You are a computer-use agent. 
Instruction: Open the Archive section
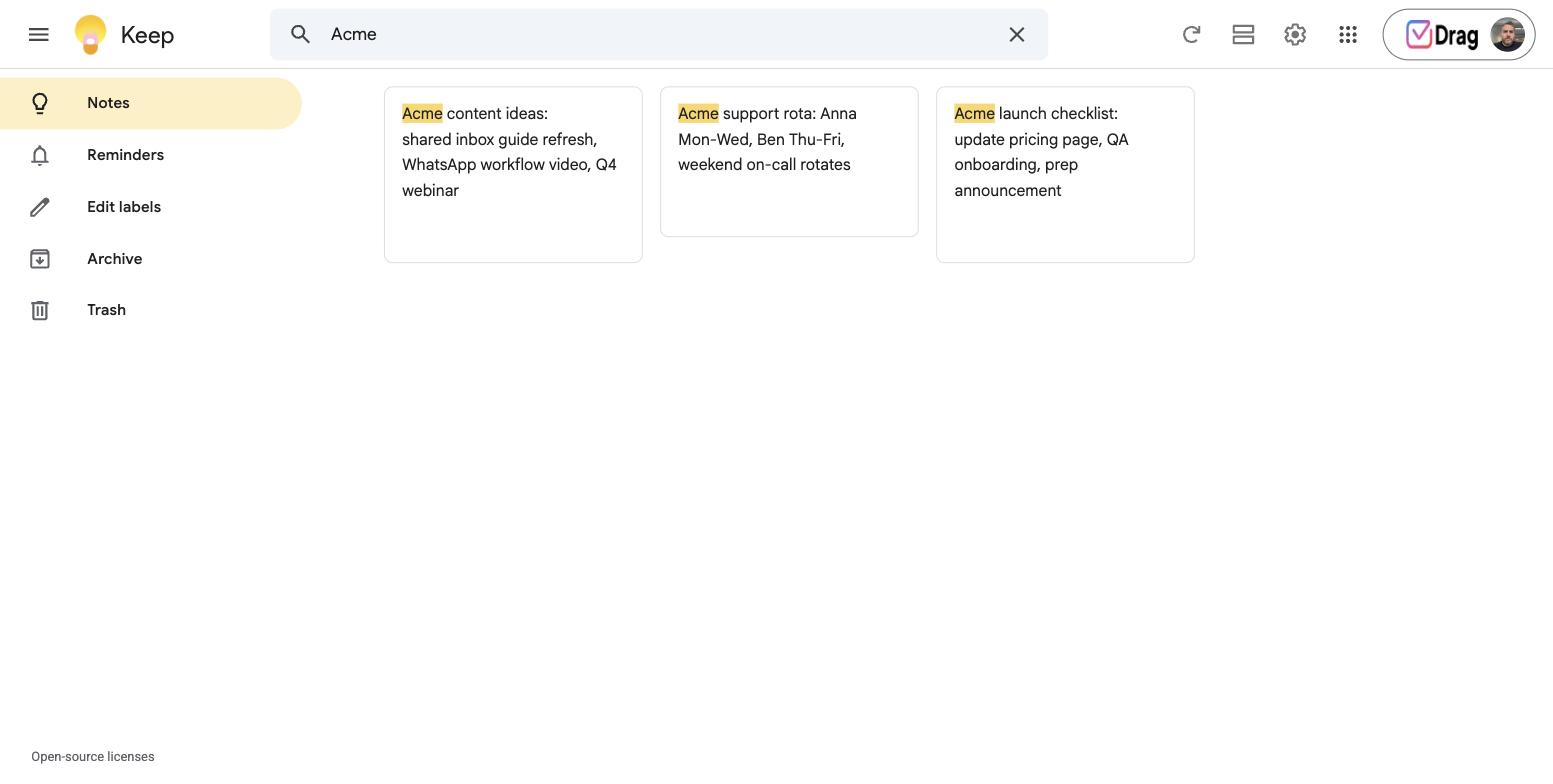151,259
